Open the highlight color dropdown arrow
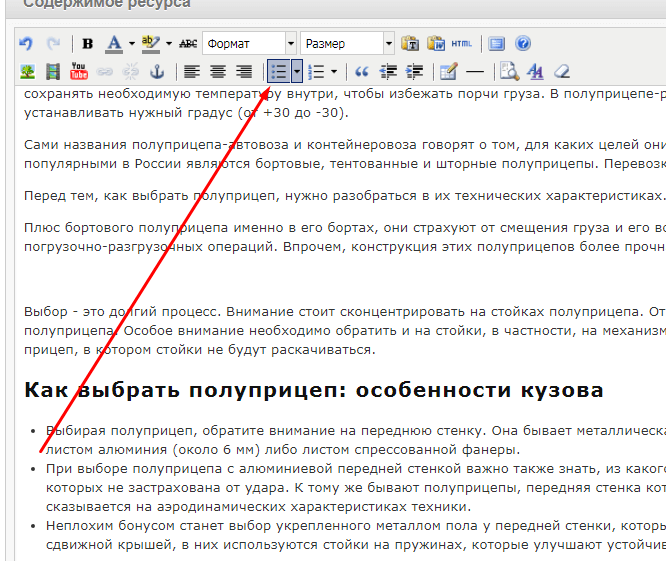Viewport: 666px width, 561px height. coord(169,43)
